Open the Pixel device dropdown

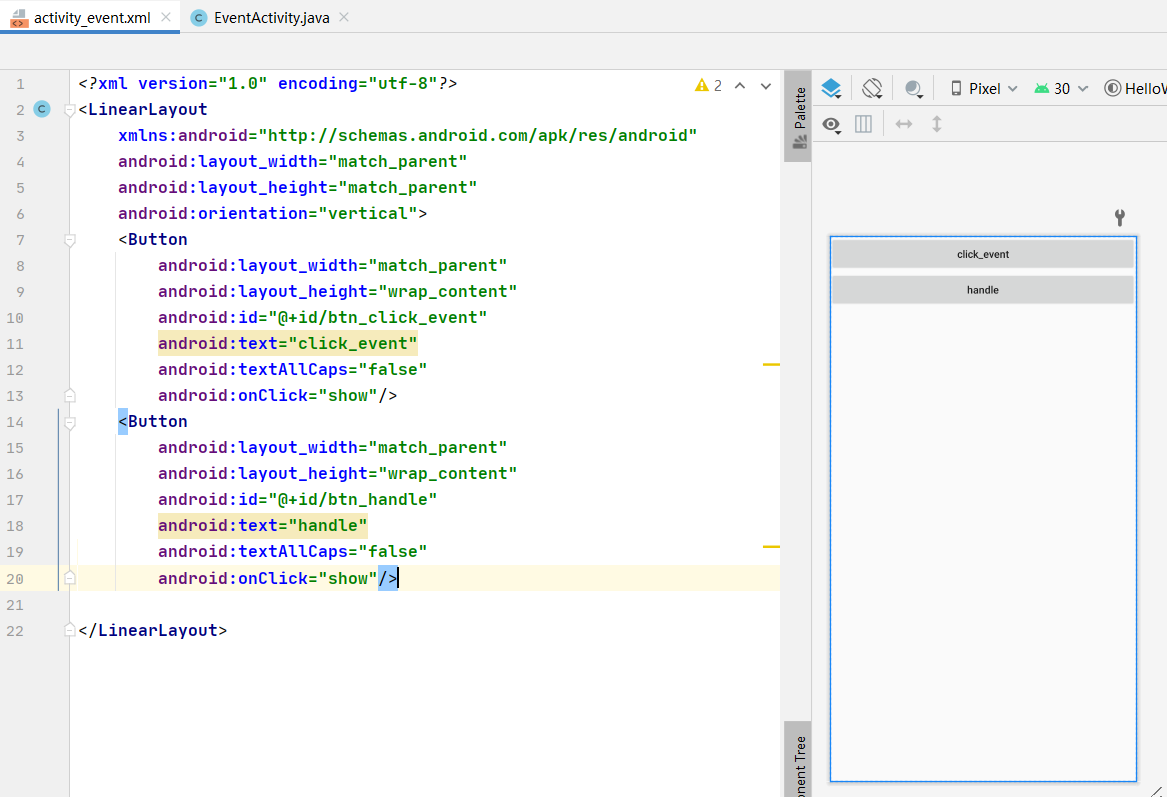pos(984,89)
